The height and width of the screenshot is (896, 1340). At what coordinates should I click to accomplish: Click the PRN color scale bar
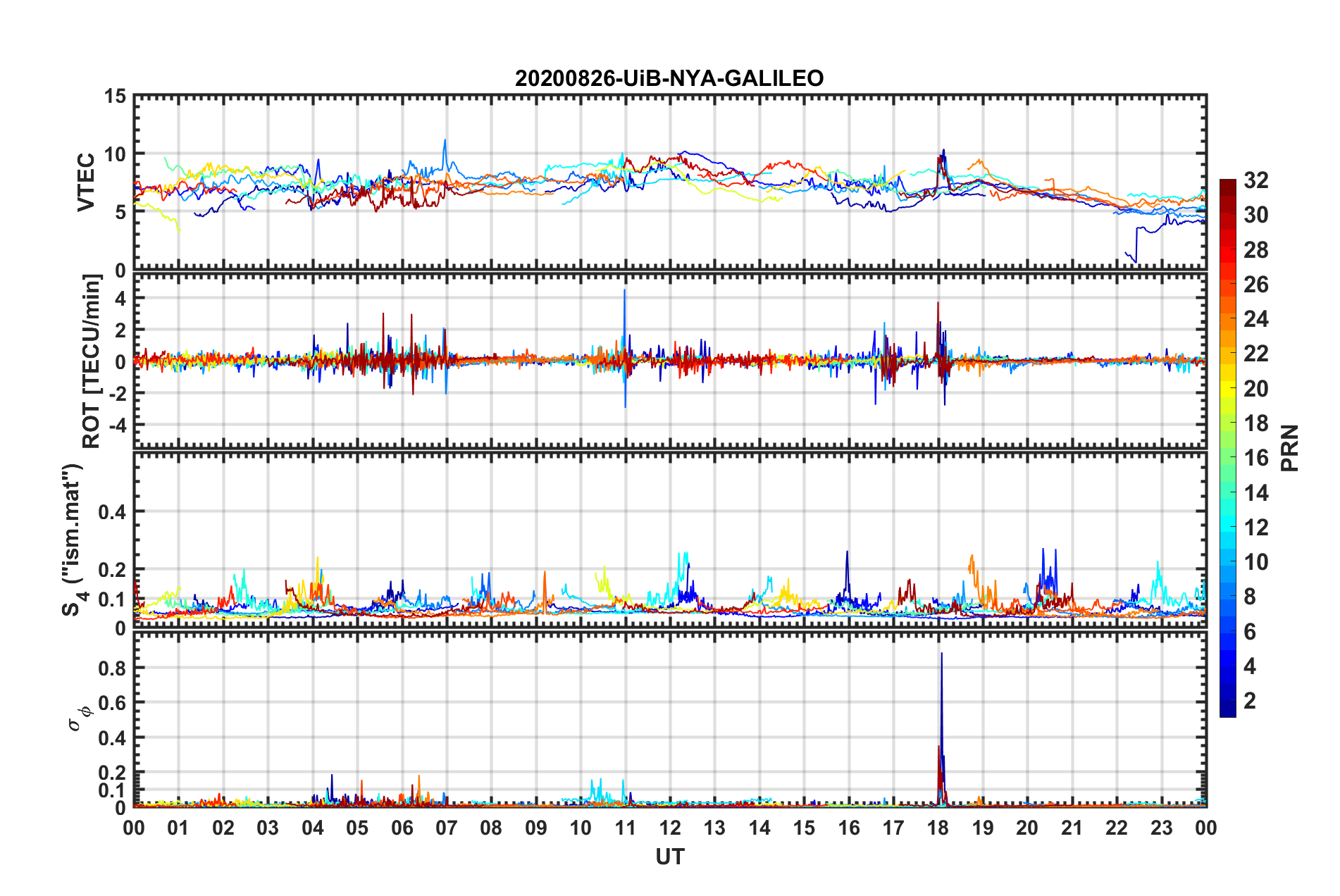[1228, 448]
